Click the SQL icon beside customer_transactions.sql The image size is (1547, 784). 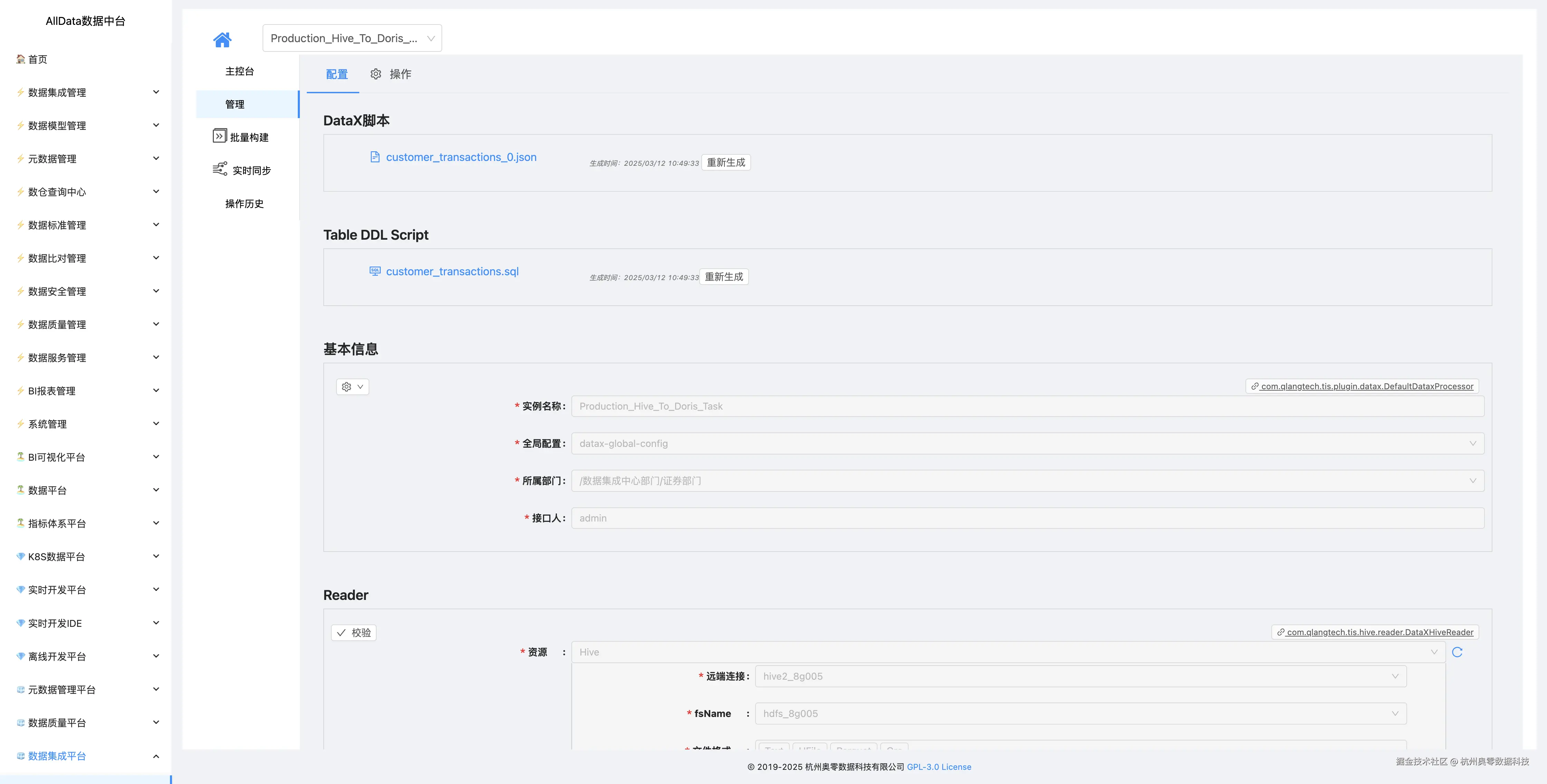pyautogui.click(x=375, y=271)
